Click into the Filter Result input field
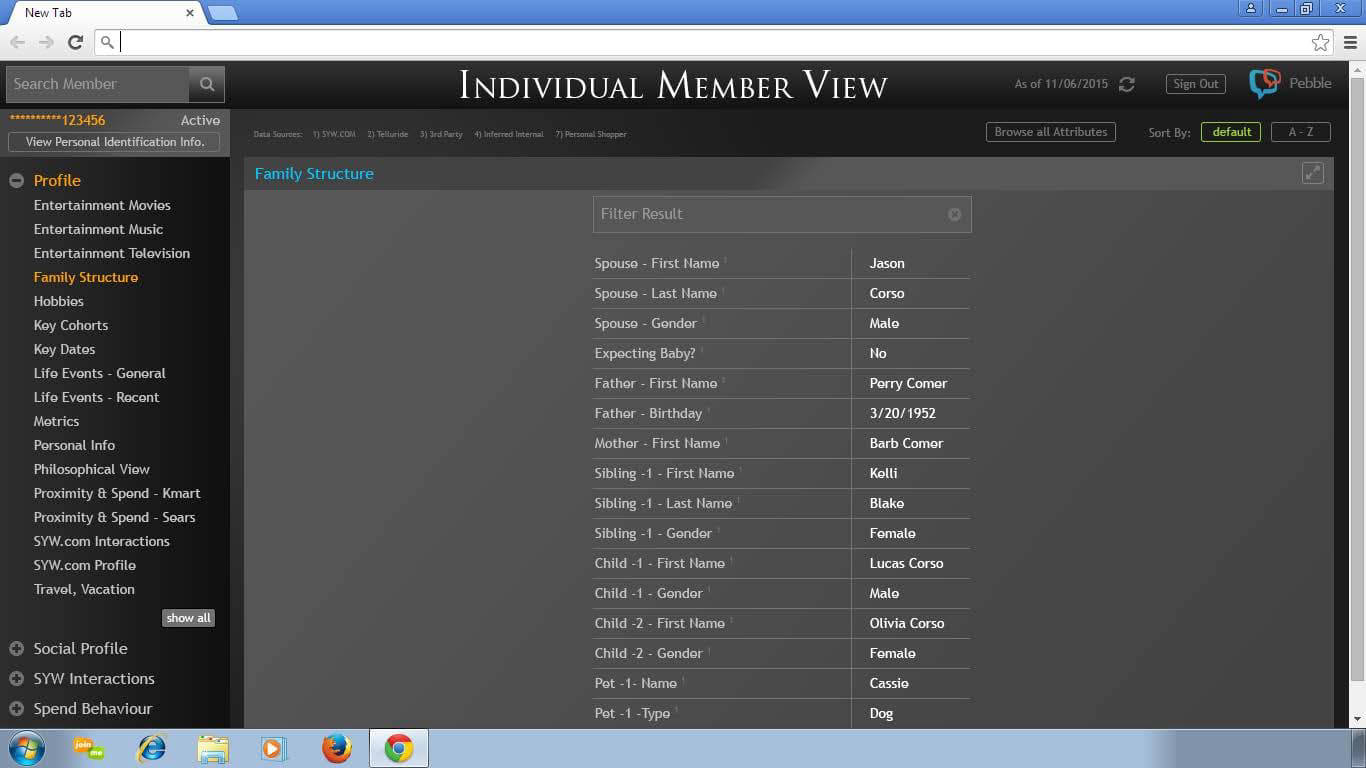The height and width of the screenshot is (768, 1366). [x=770, y=214]
